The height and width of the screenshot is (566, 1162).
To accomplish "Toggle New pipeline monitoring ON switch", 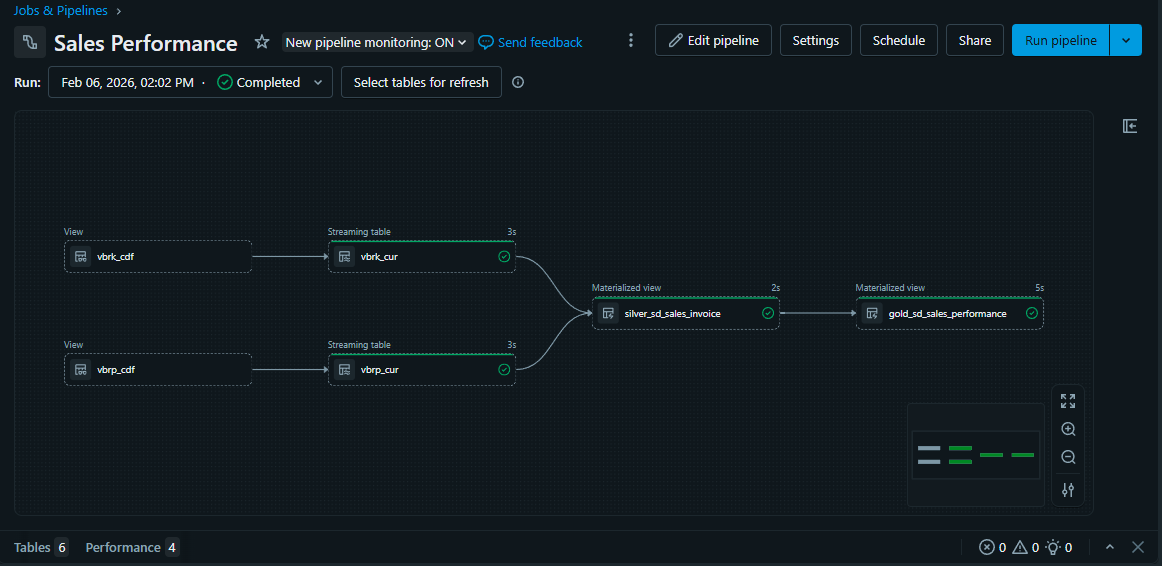I will coord(376,42).
